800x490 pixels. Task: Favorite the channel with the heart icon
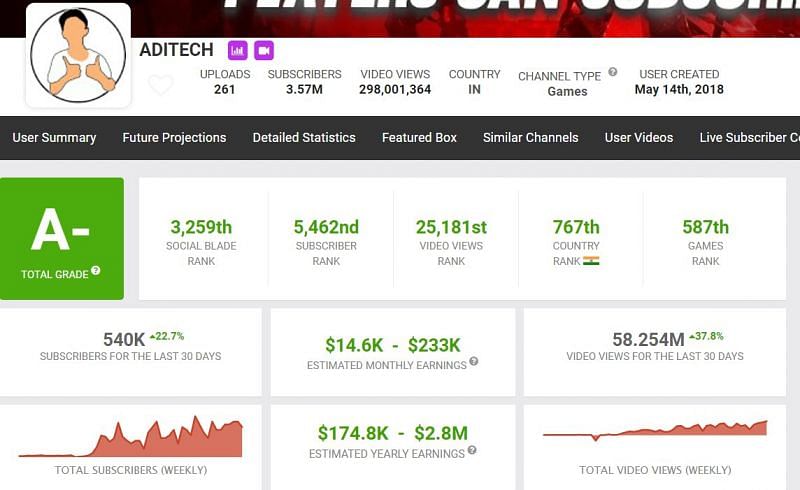pyautogui.click(x=160, y=86)
